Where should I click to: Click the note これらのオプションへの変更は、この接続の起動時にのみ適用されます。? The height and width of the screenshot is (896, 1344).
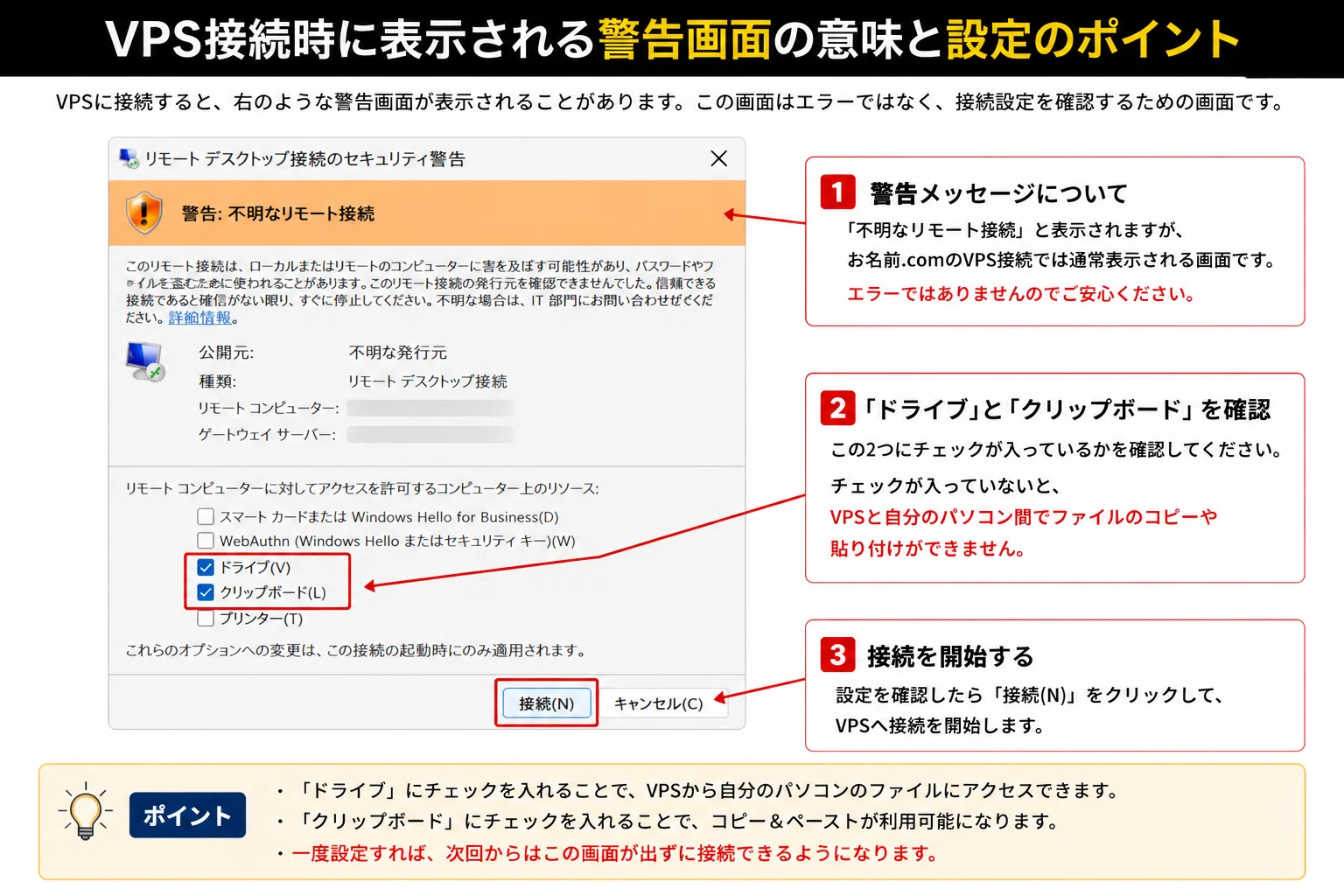[x=356, y=650]
